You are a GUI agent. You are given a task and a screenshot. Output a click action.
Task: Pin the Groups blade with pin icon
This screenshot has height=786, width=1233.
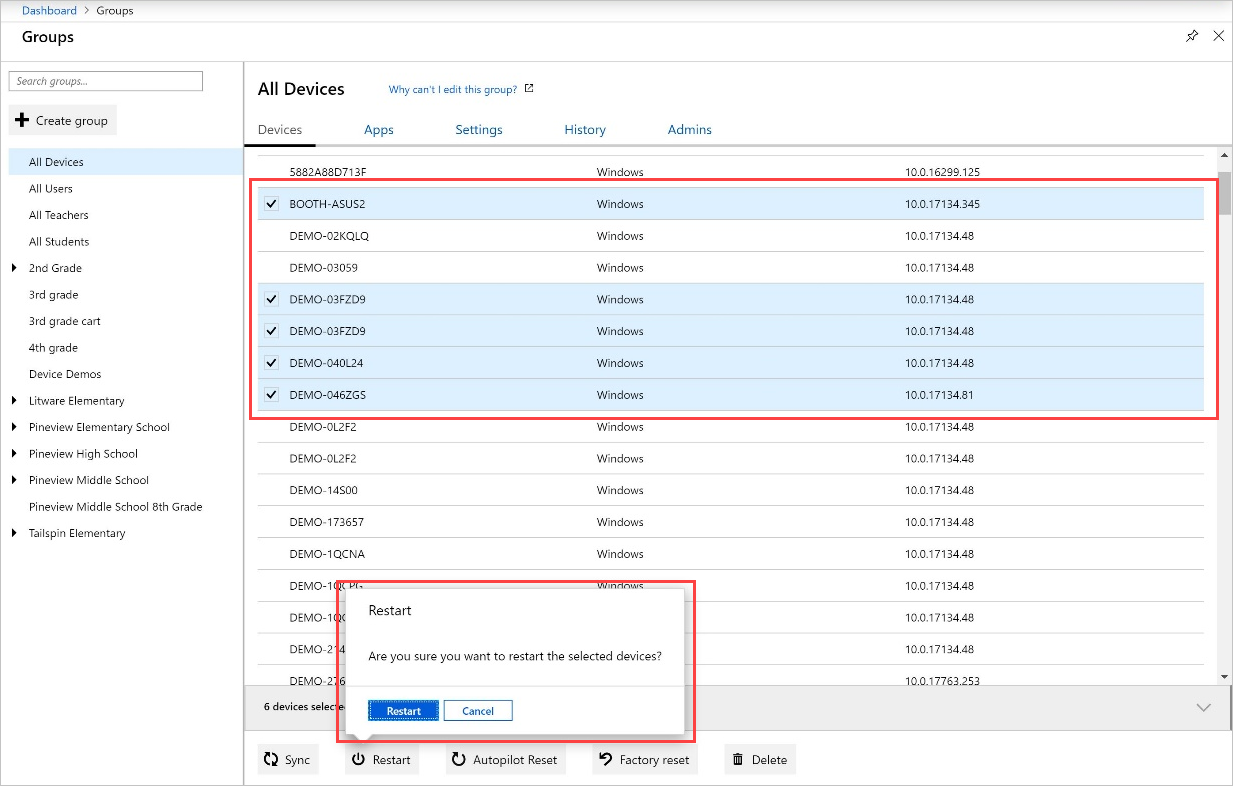(1191, 36)
